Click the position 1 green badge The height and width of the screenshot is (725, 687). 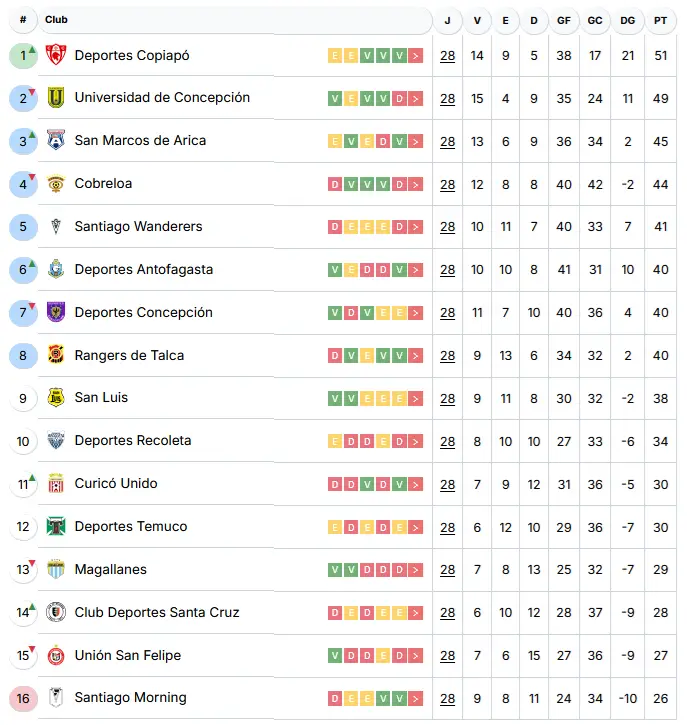[x=23, y=56]
